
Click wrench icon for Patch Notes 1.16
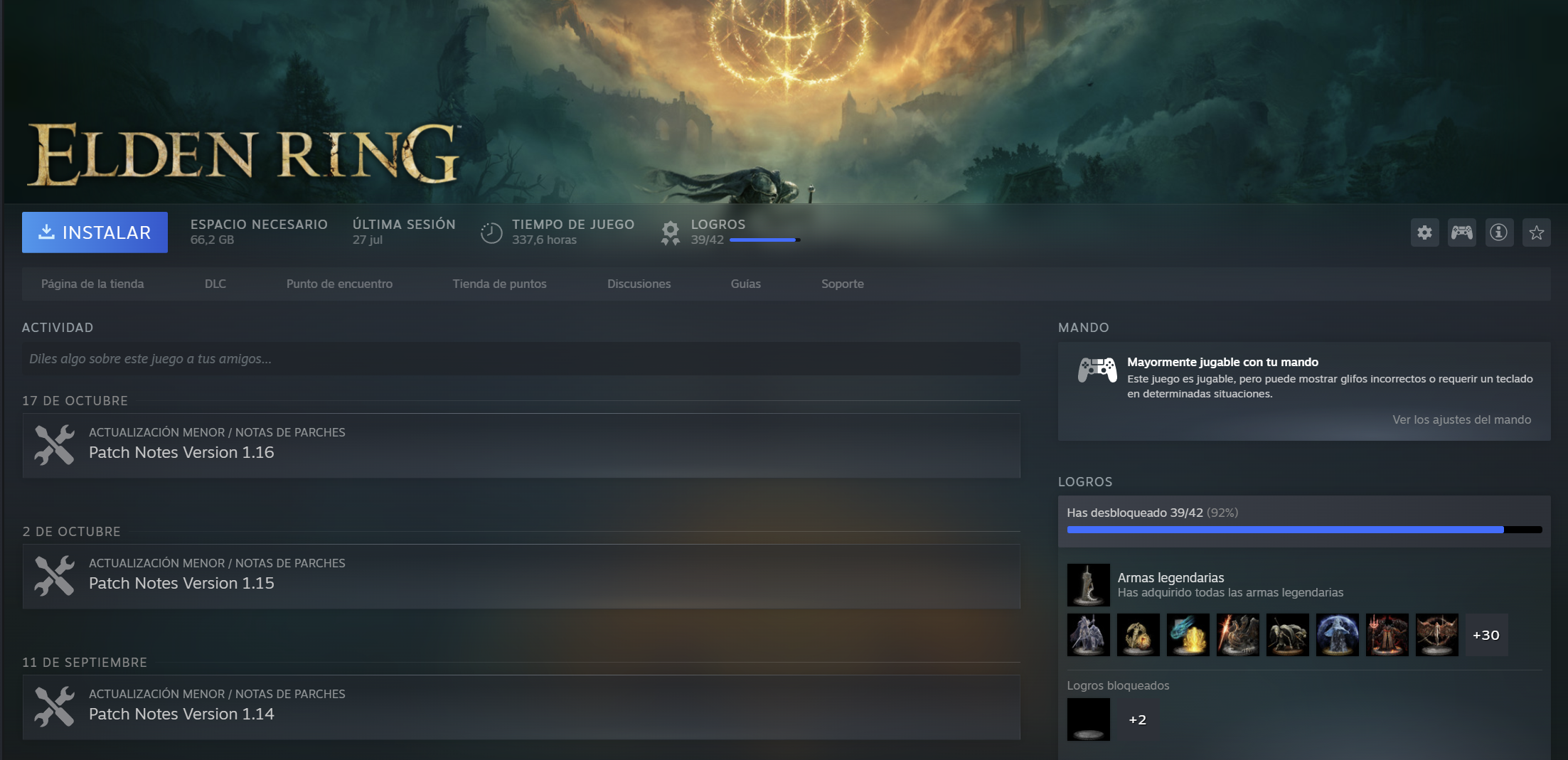click(55, 445)
